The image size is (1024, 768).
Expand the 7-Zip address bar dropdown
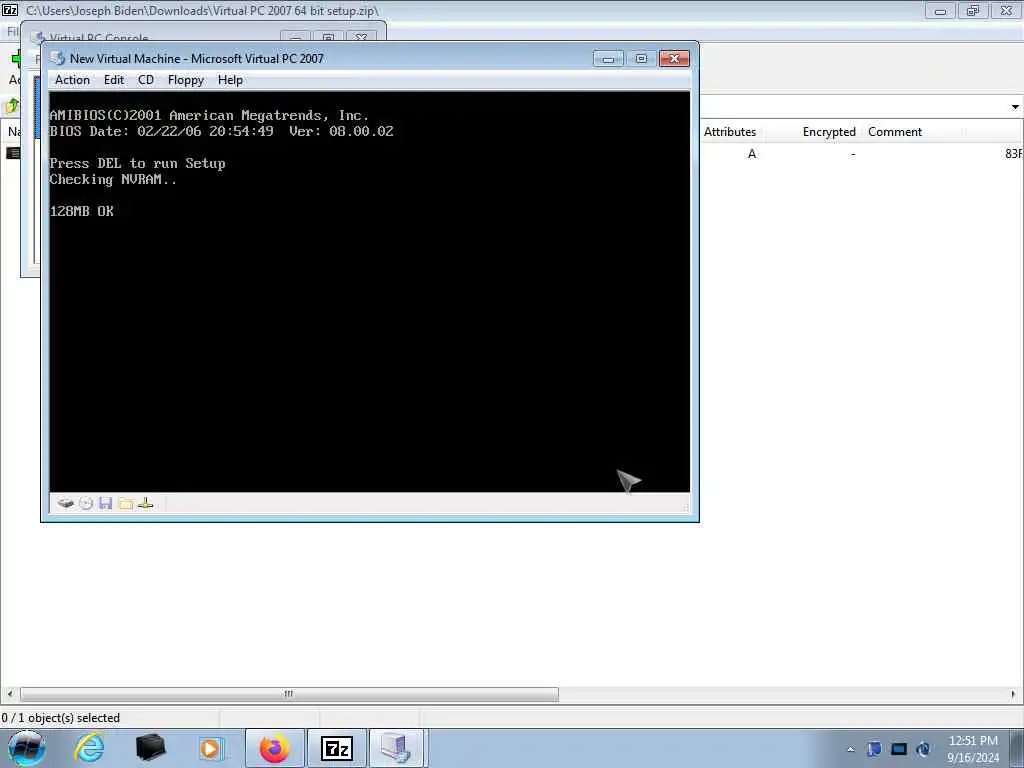click(x=1015, y=106)
